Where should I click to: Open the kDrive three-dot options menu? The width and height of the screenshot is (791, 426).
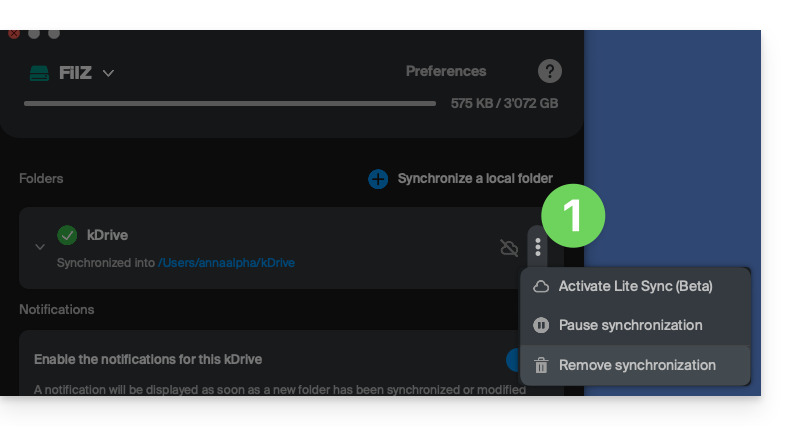click(x=538, y=247)
